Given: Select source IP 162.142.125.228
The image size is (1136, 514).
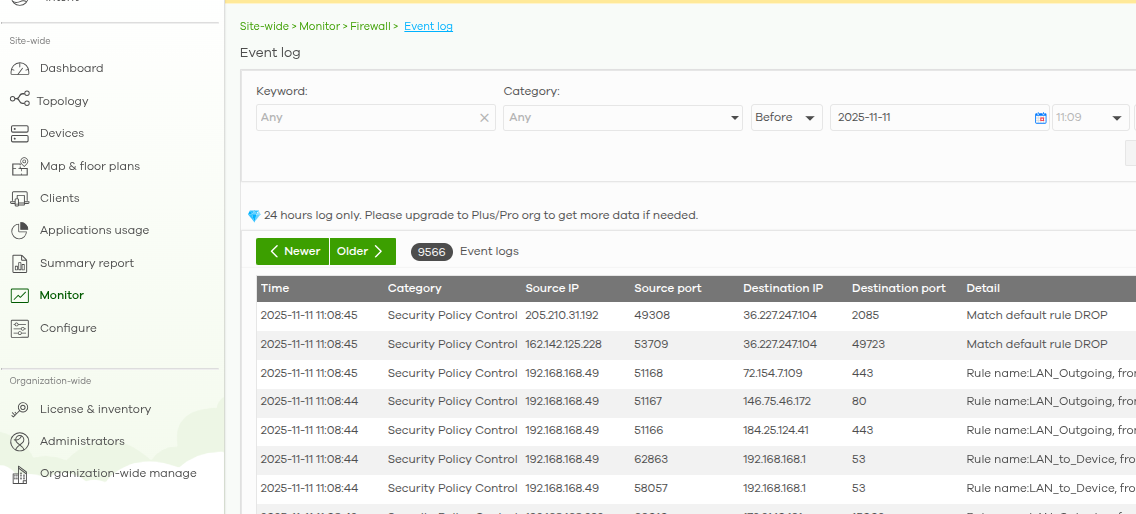Looking at the screenshot, I should click(564, 344).
